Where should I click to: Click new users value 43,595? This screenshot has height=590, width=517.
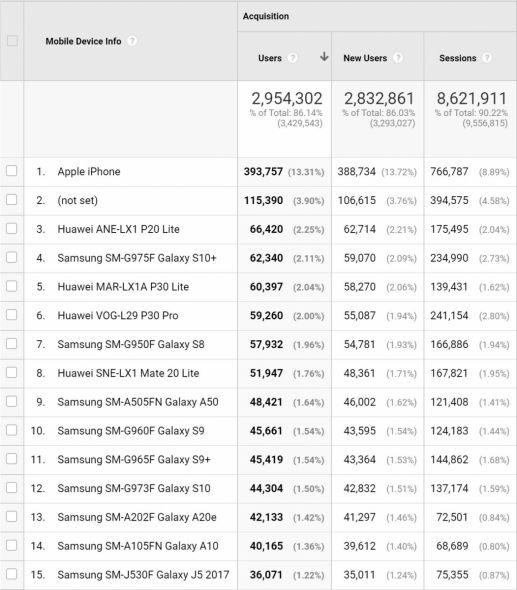click(x=360, y=430)
